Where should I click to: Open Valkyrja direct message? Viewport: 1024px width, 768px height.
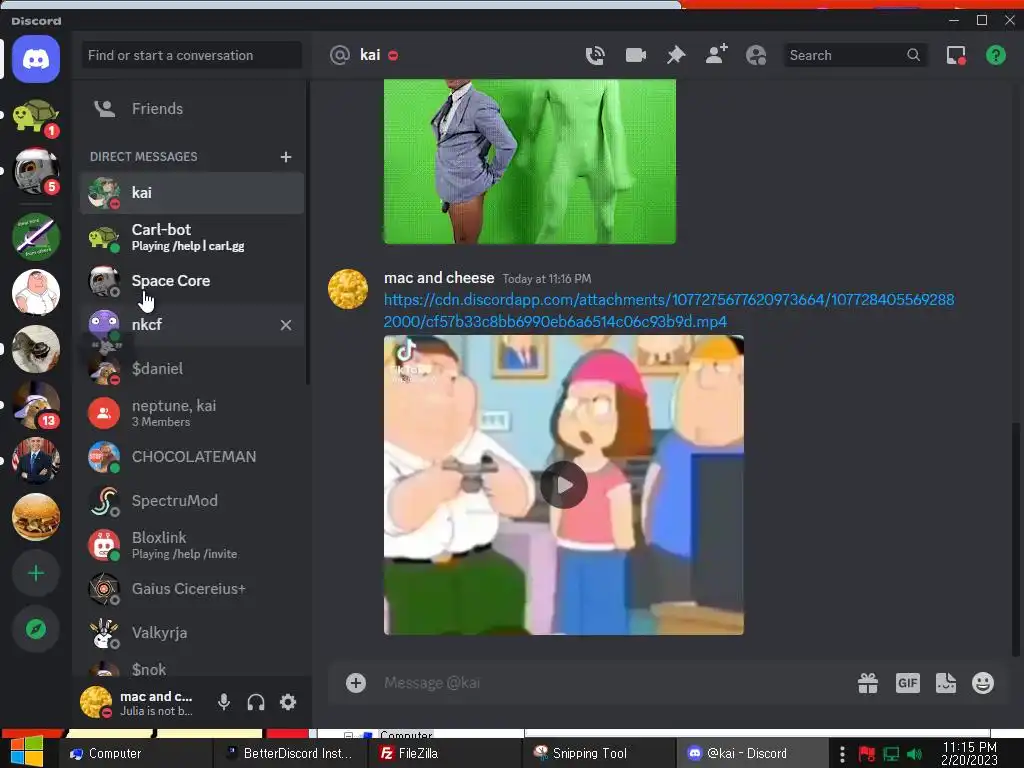coord(192,633)
